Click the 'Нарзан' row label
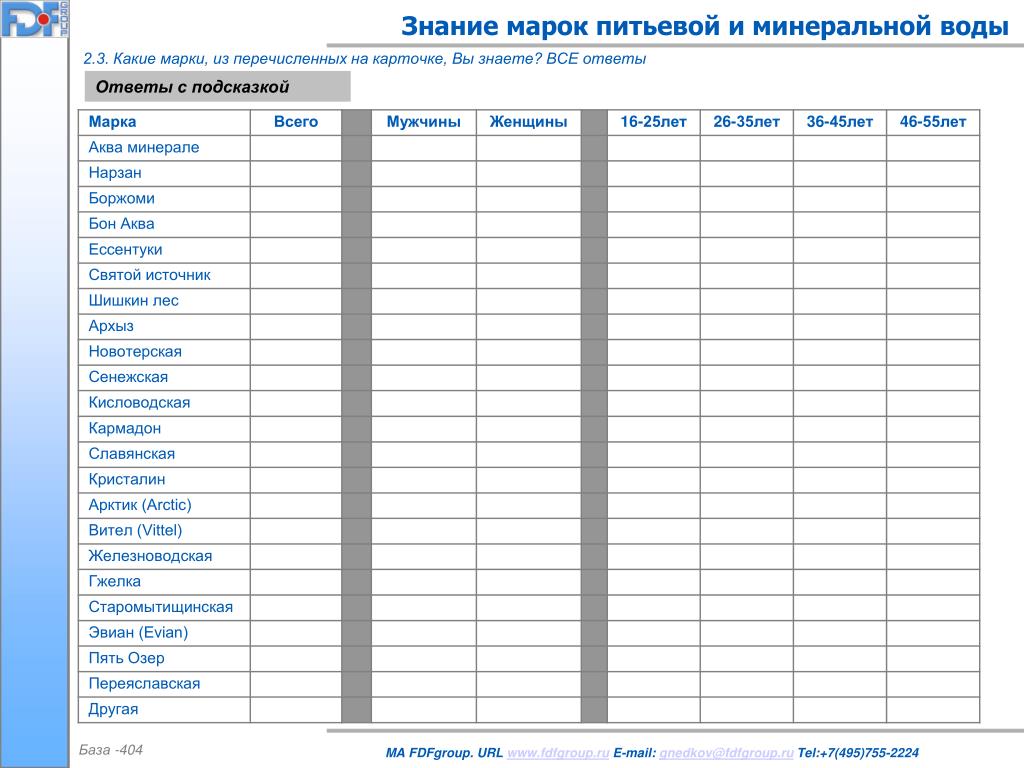Viewport: 1024px width, 768px height. pos(115,173)
